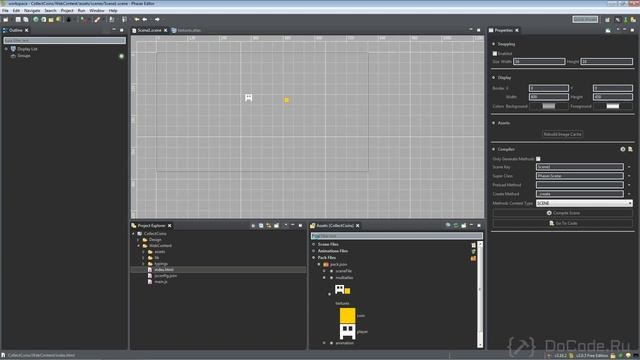Viewport: 640px width, 360px height.
Task: Click the Compile Scene button
Action: tap(563, 213)
